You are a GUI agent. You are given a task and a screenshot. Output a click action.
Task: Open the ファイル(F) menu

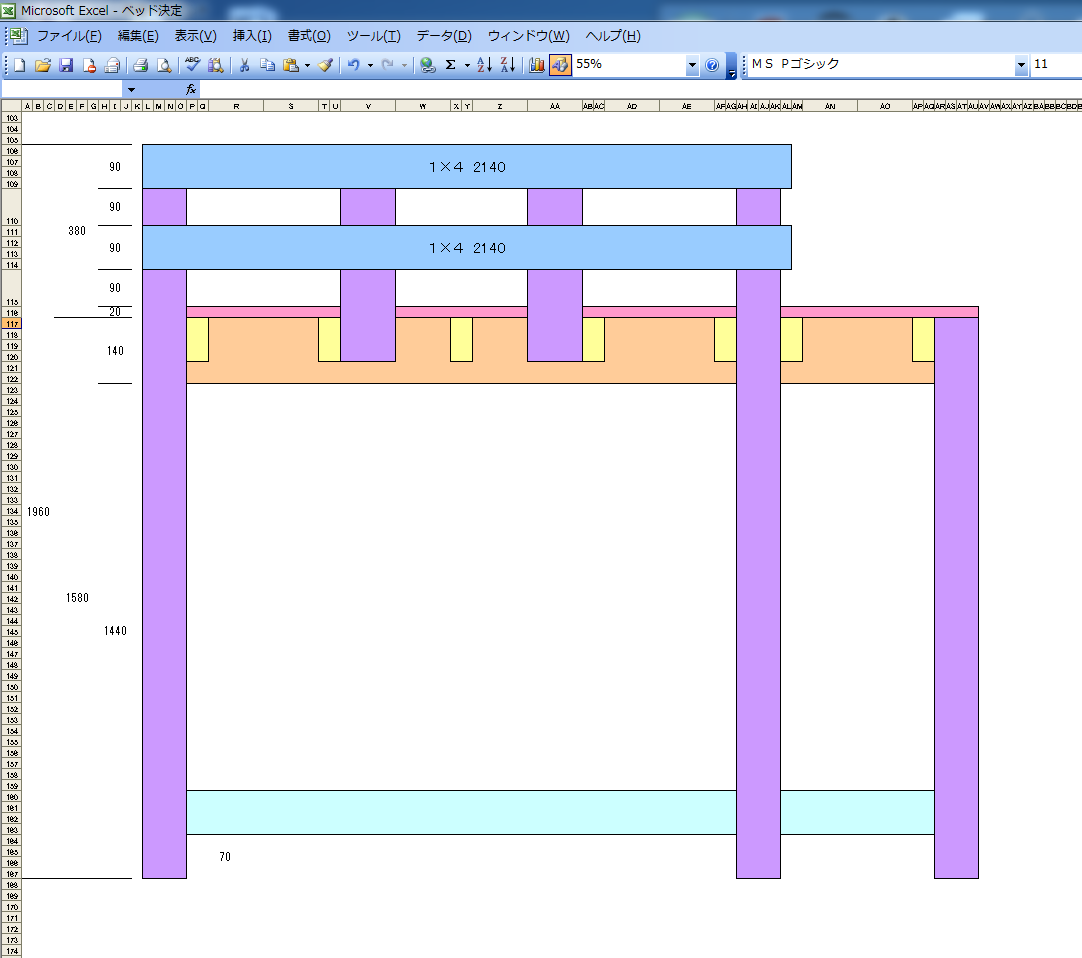69,36
